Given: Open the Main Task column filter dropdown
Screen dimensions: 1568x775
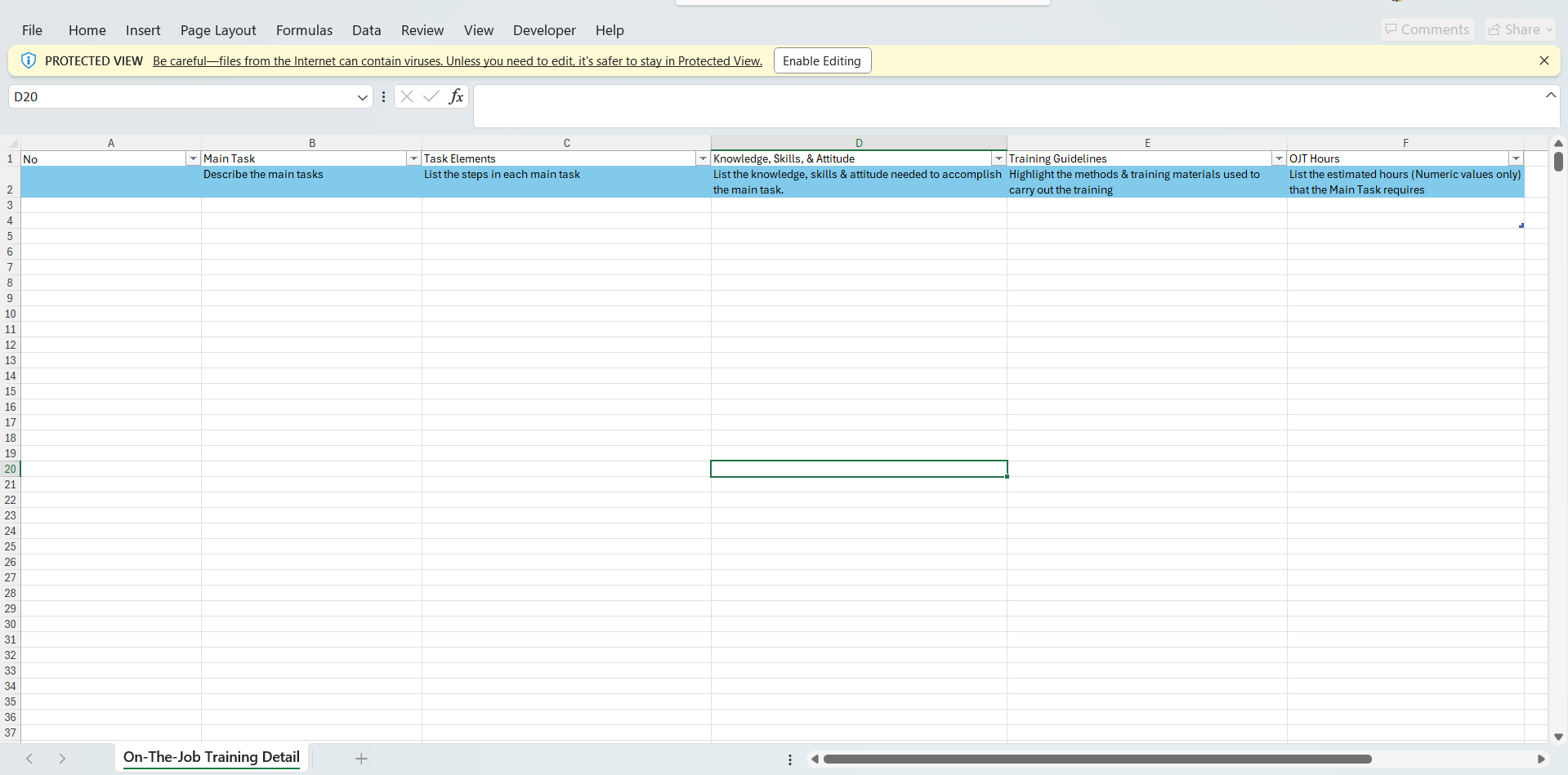Looking at the screenshot, I should (x=413, y=158).
